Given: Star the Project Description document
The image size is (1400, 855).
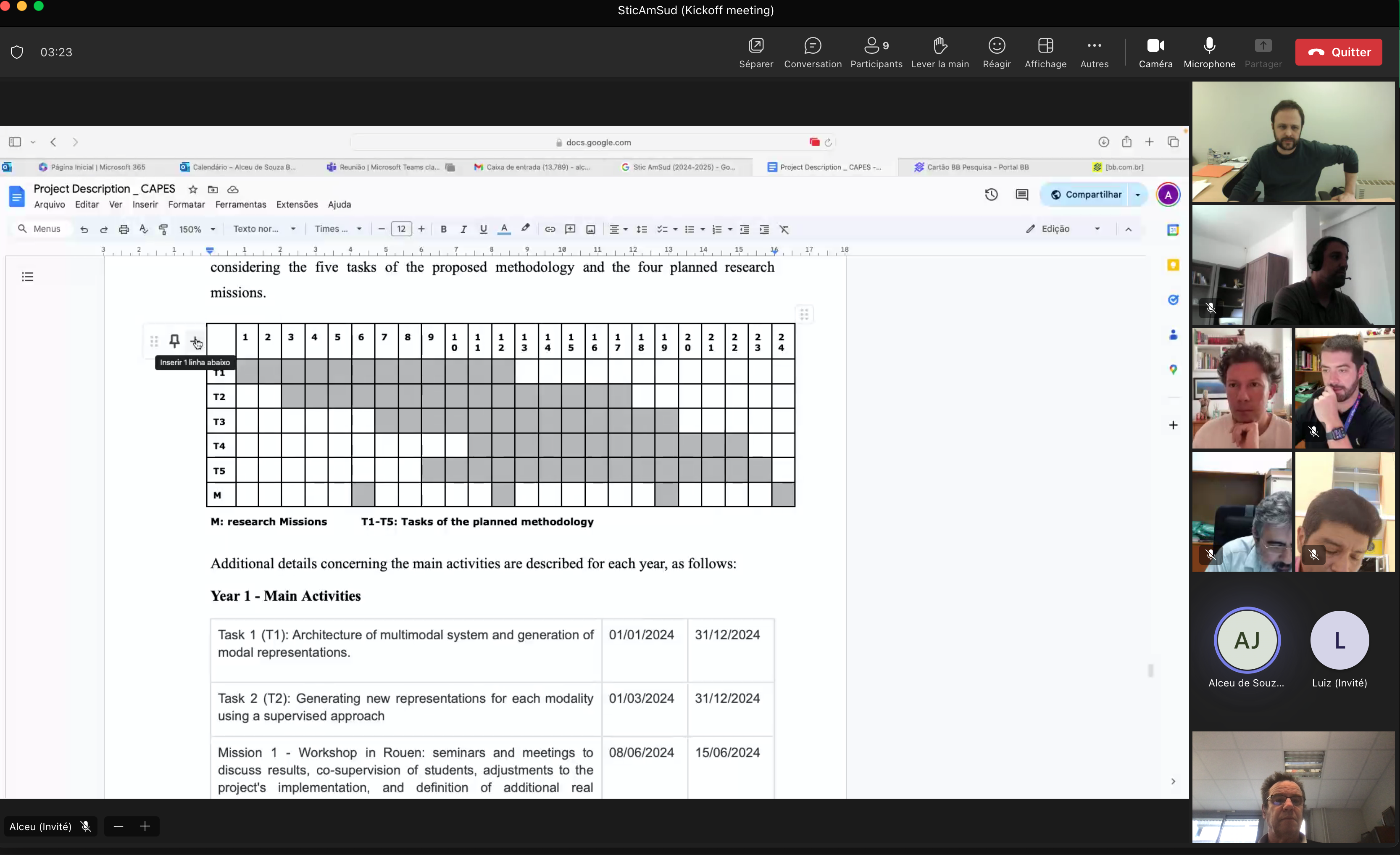Looking at the screenshot, I should (x=193, y=189).
